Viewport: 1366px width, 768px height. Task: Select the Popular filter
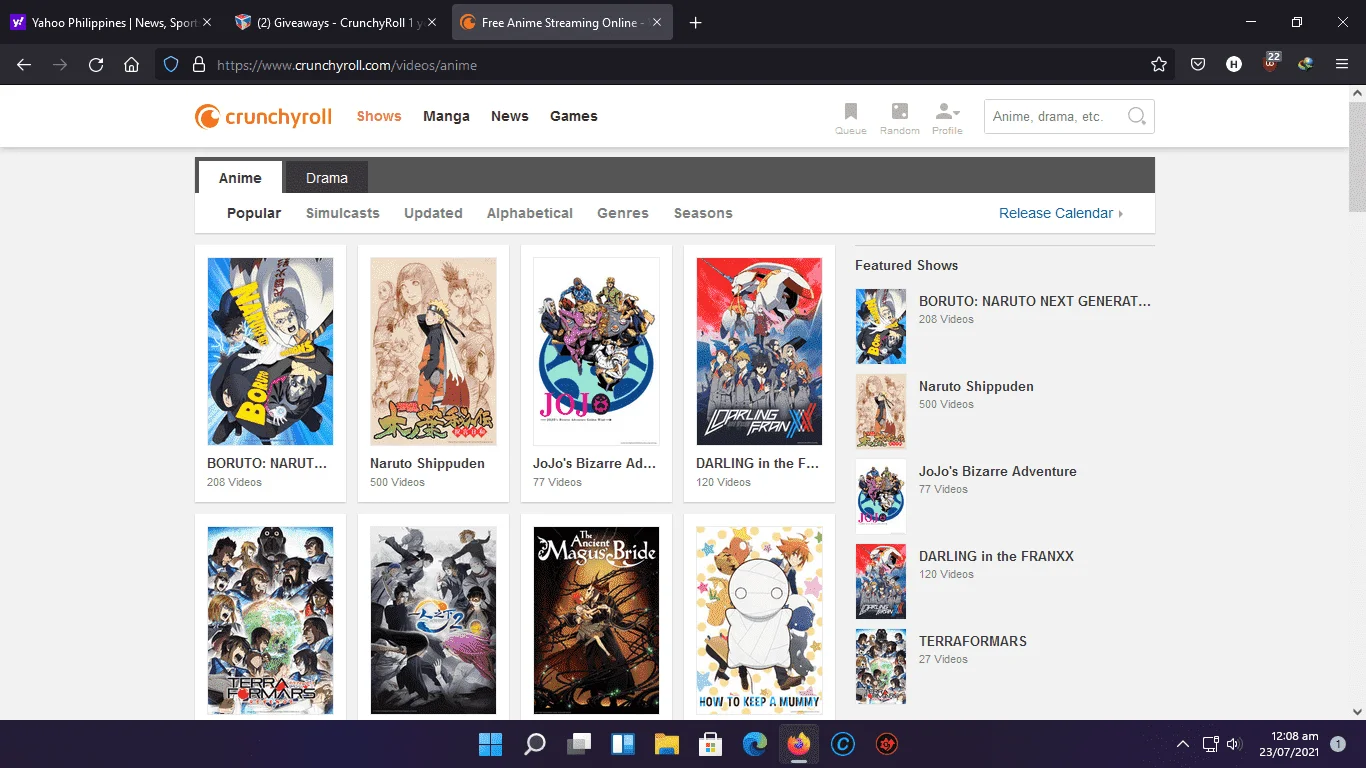pos(254,213)
